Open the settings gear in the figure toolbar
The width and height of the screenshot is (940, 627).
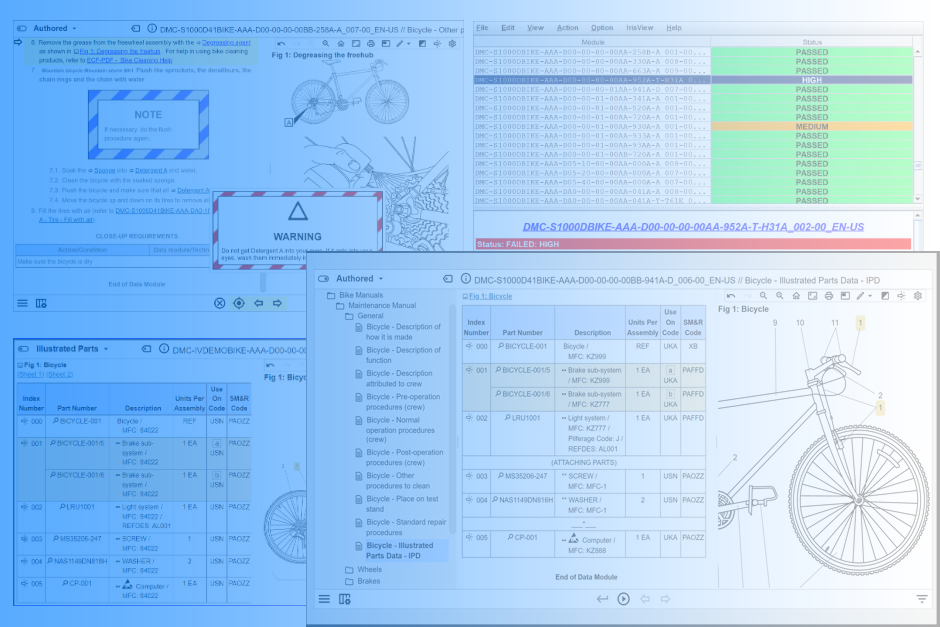point(918,295)
